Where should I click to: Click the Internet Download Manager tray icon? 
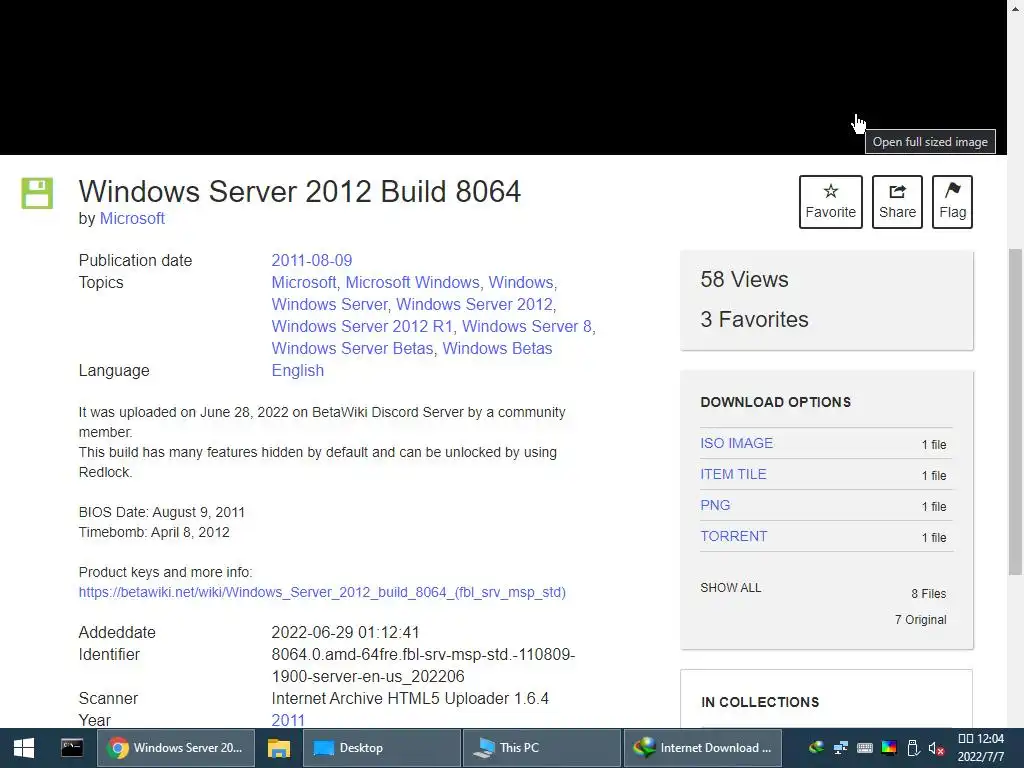pyautogui.click(x=816, y=748)
